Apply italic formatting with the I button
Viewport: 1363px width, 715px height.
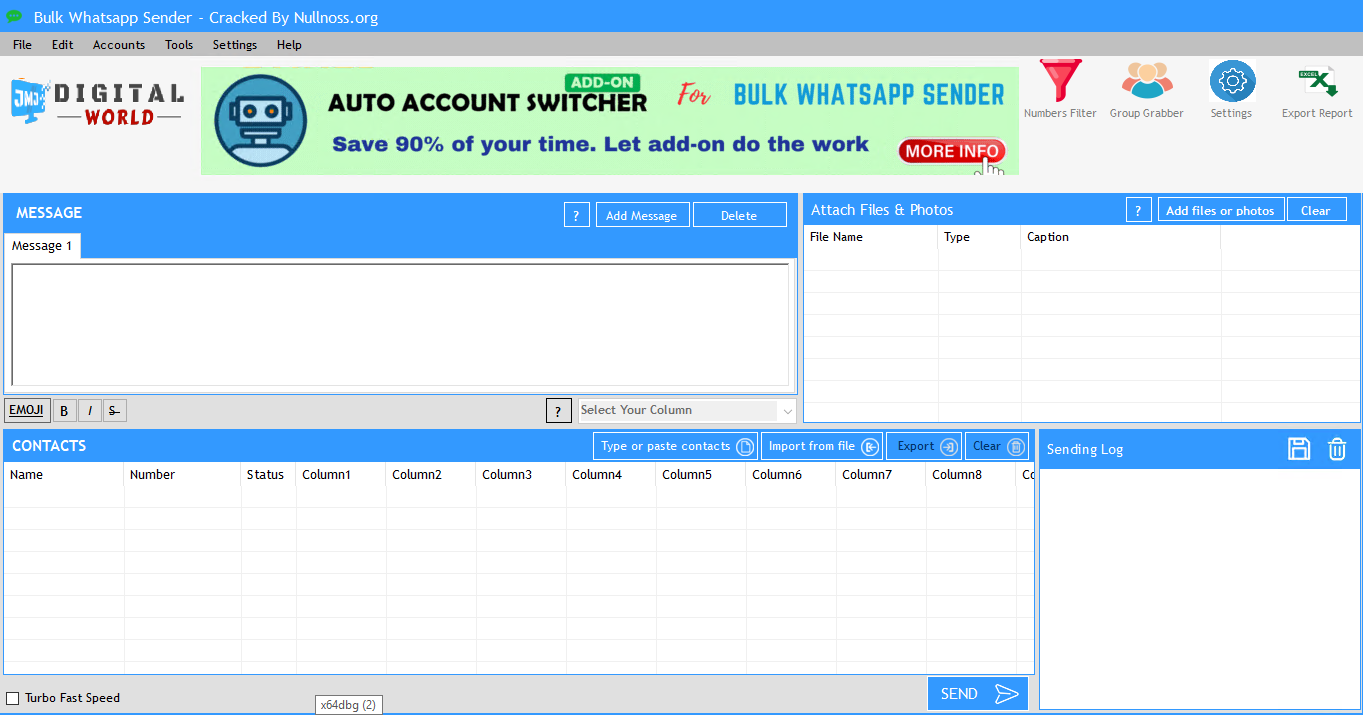tap(90, 410)
